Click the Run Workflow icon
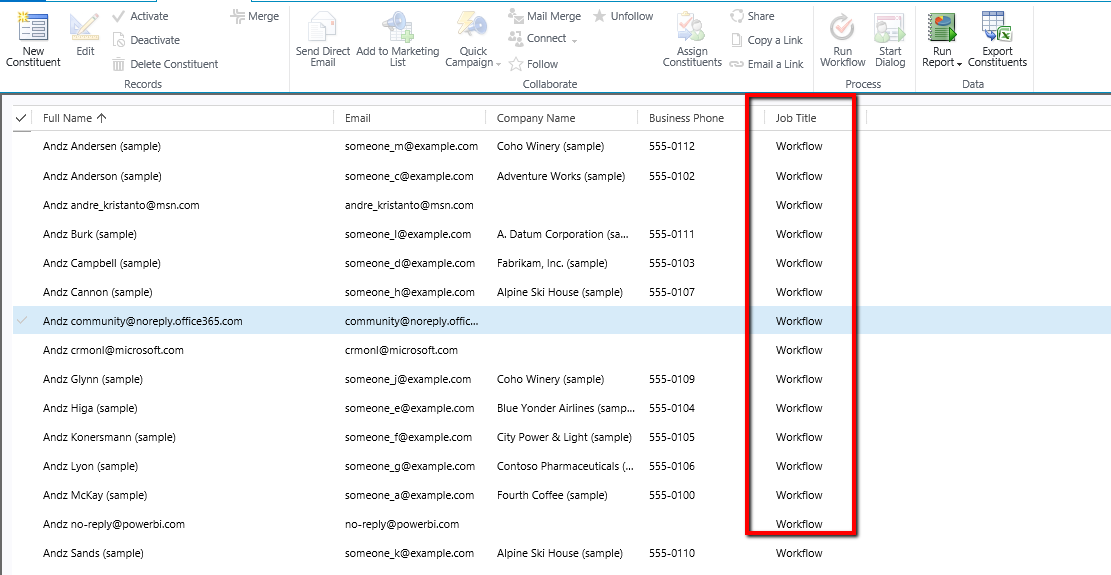Viewport: 1111px width, 575px height. click(x=842, y=27)
